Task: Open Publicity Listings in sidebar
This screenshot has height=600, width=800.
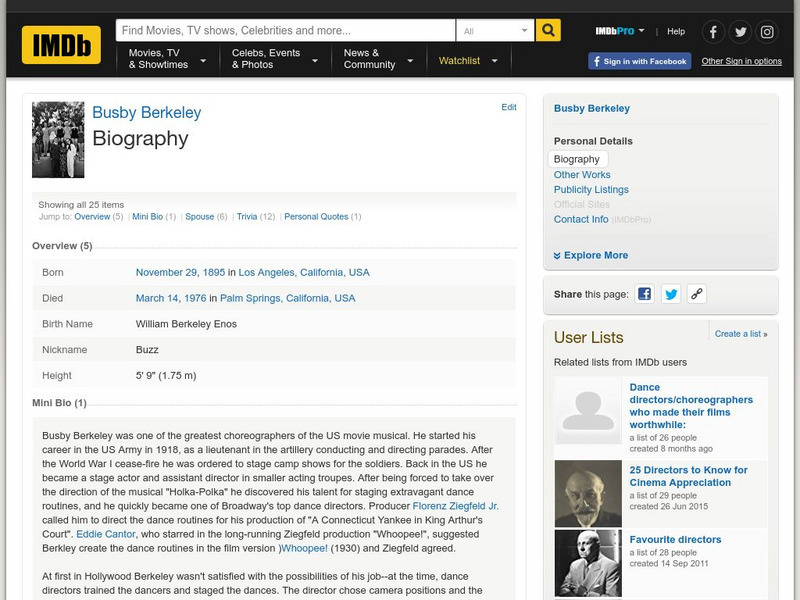Action: click(x=591, y=189)
